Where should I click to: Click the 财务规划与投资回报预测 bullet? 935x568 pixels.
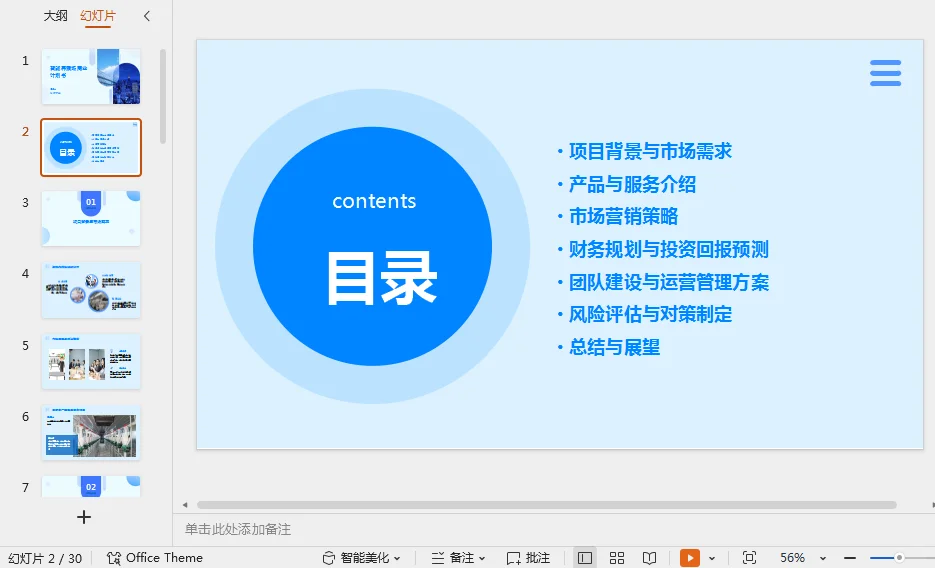(x=668, y=249)
